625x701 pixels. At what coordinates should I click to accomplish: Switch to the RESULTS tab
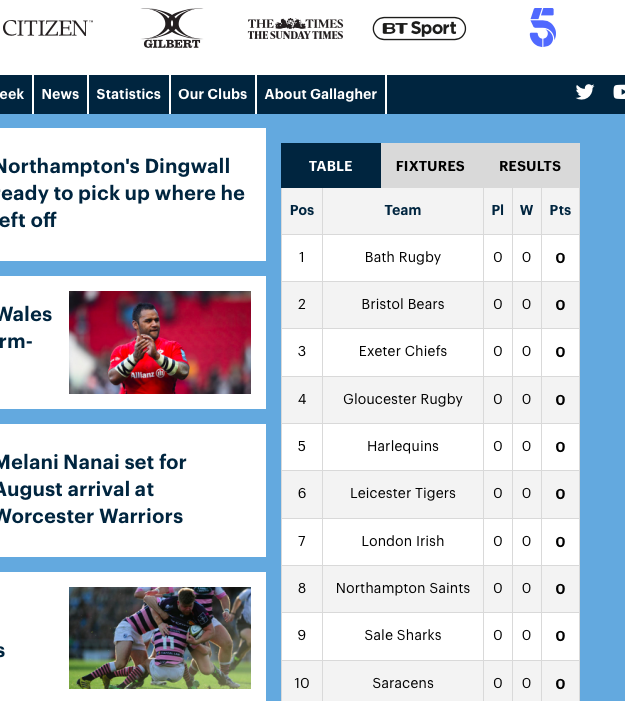tap(530, 166)
